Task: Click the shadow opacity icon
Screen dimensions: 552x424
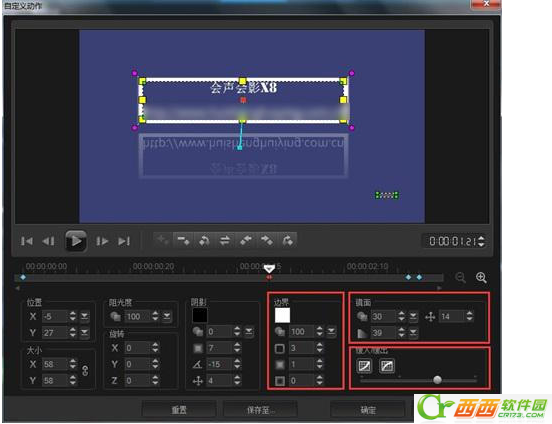Action: tap(198, 331)
